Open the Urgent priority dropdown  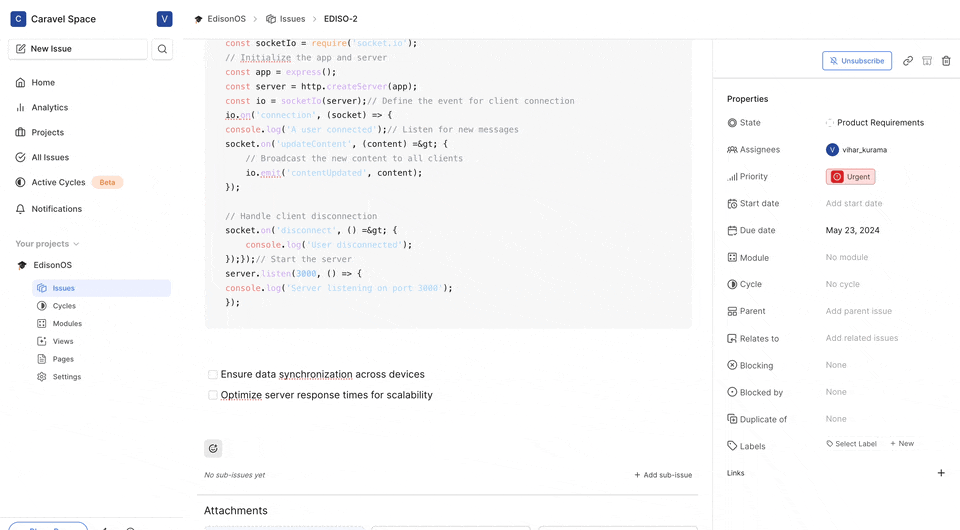pos(851,177)
